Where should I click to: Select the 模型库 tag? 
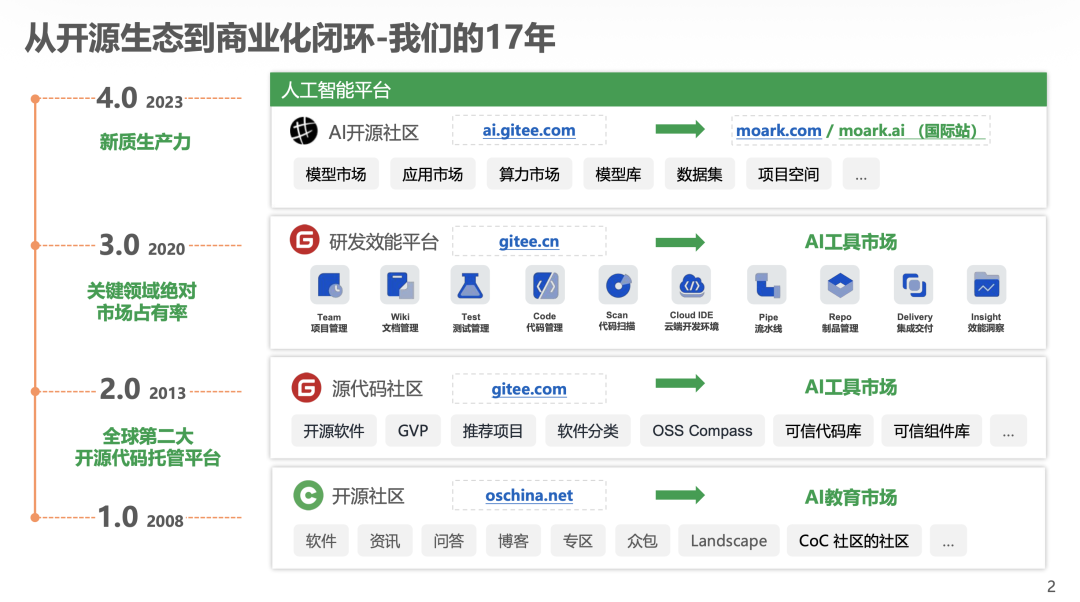(618, 174)
